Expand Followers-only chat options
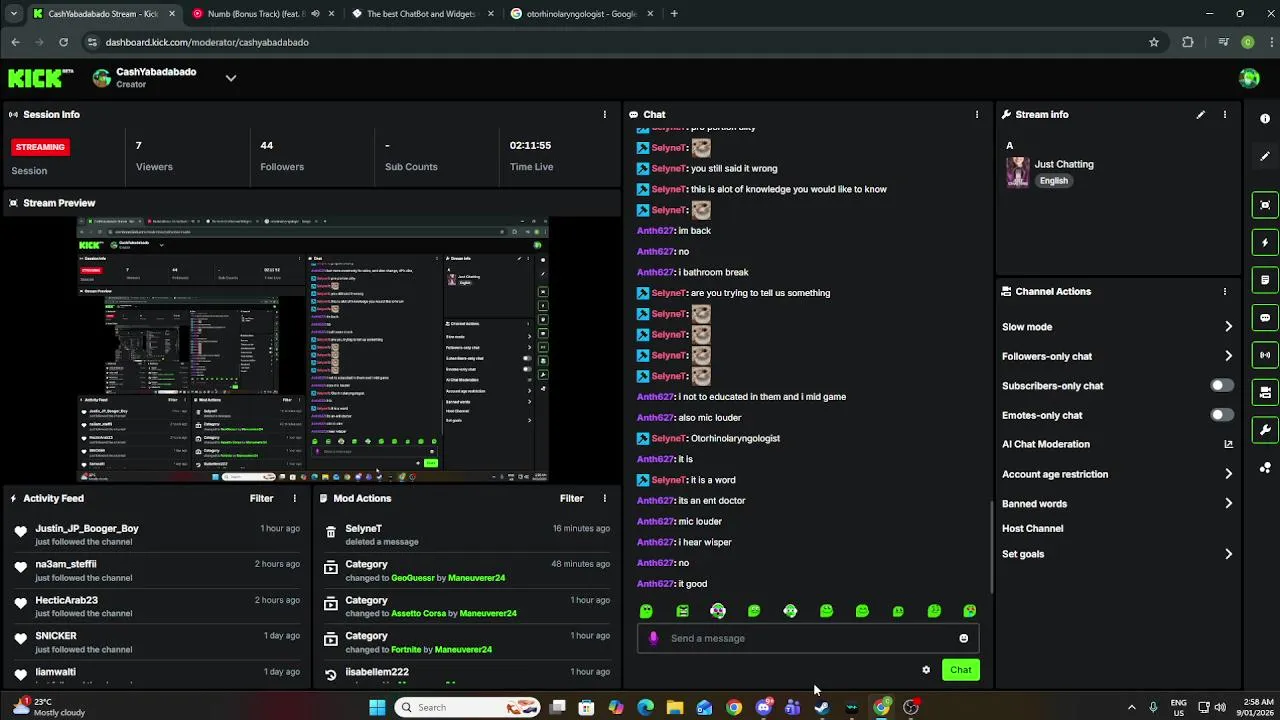 tap(1228, 356)
